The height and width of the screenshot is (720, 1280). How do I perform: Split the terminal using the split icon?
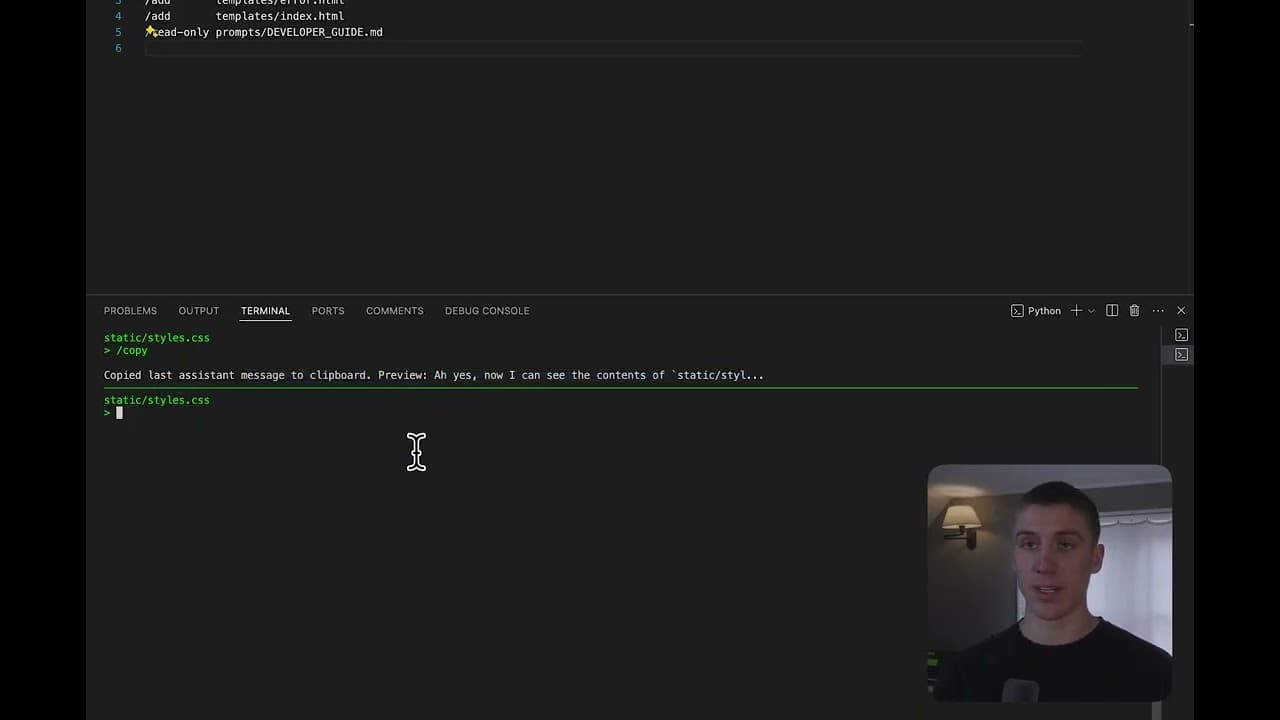1111,311
